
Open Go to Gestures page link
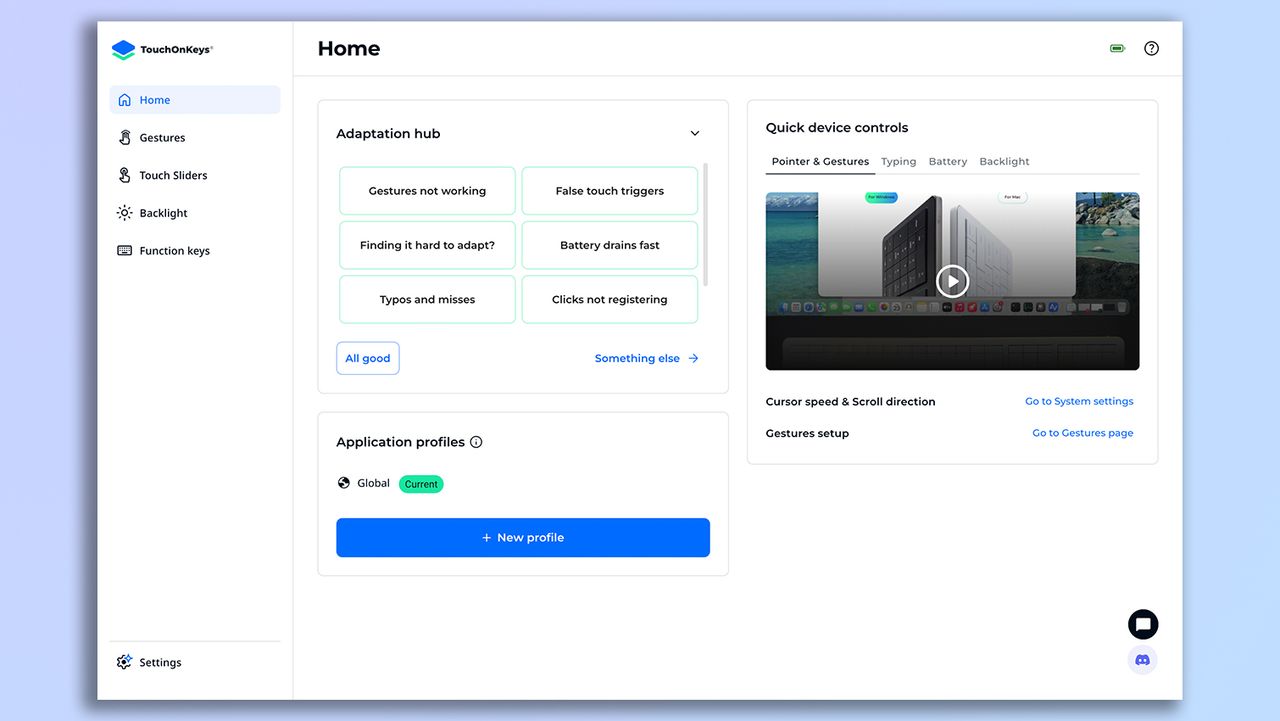1083,433
